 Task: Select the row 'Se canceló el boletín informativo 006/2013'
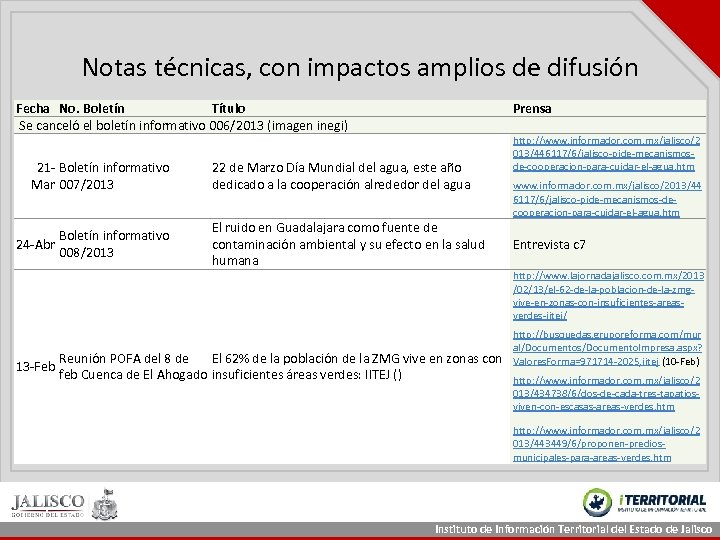pyautogui.click(x=360, y=125)
